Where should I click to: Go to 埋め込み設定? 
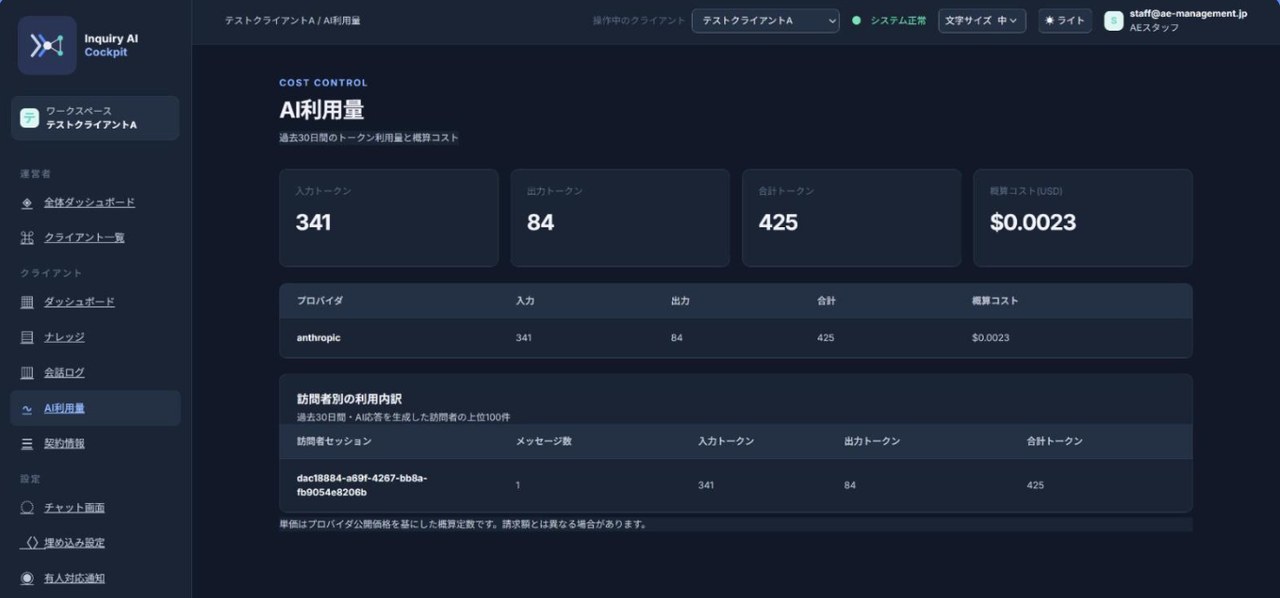coord(74,543)
